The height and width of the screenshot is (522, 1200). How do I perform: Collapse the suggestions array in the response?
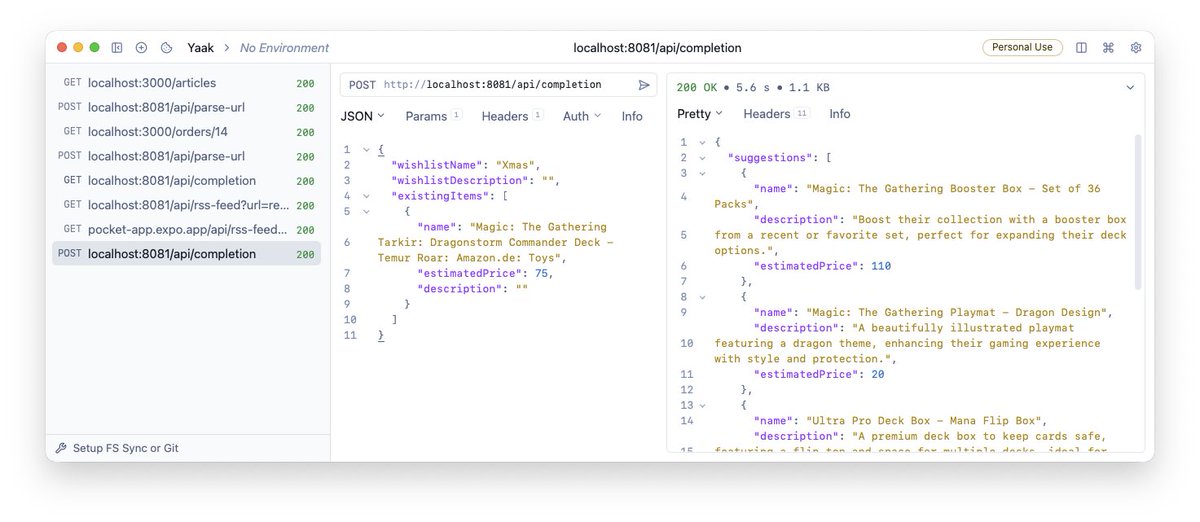coord(703,157)
